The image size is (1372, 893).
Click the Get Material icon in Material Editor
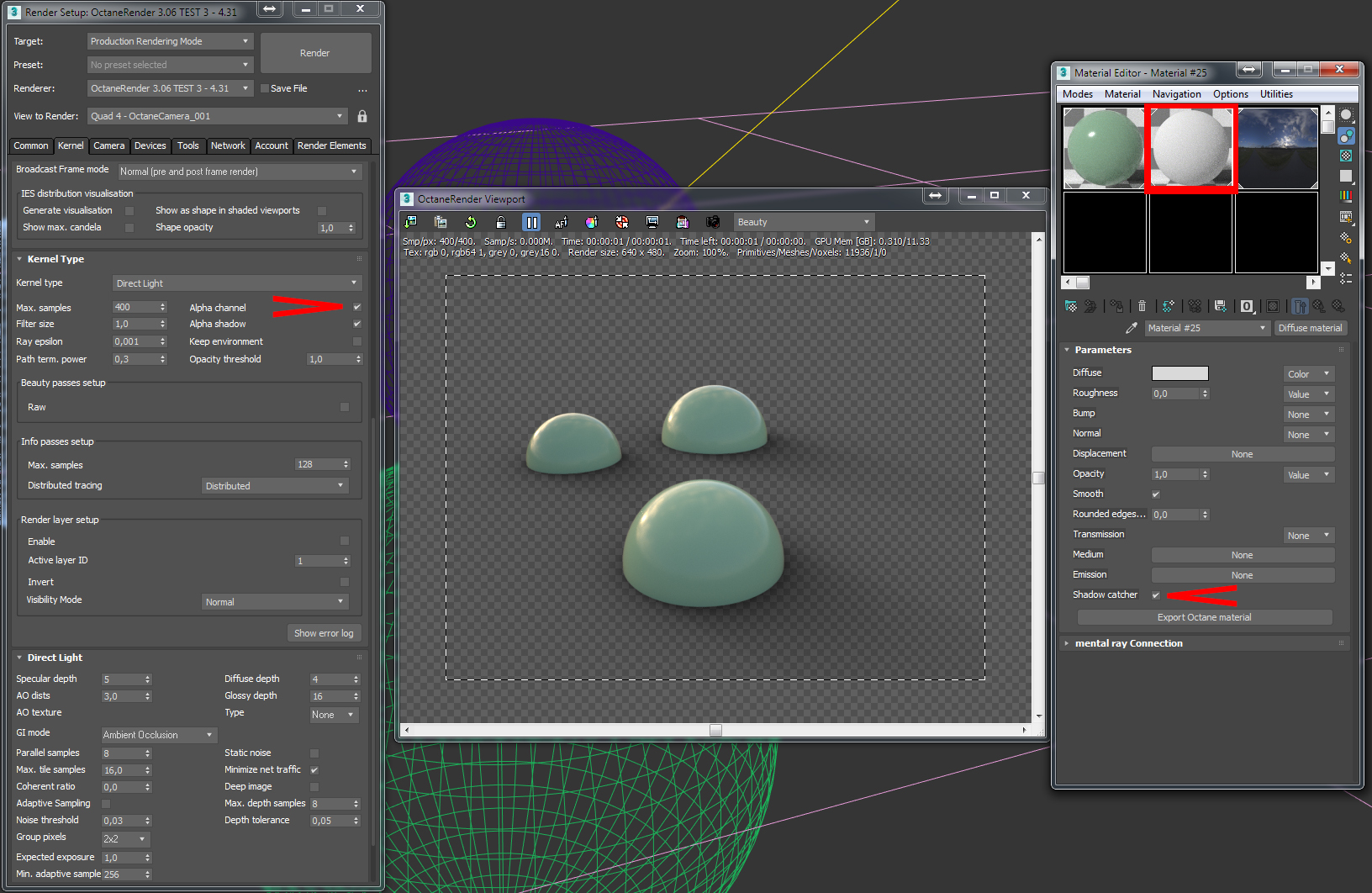(x=1071, y=306)
